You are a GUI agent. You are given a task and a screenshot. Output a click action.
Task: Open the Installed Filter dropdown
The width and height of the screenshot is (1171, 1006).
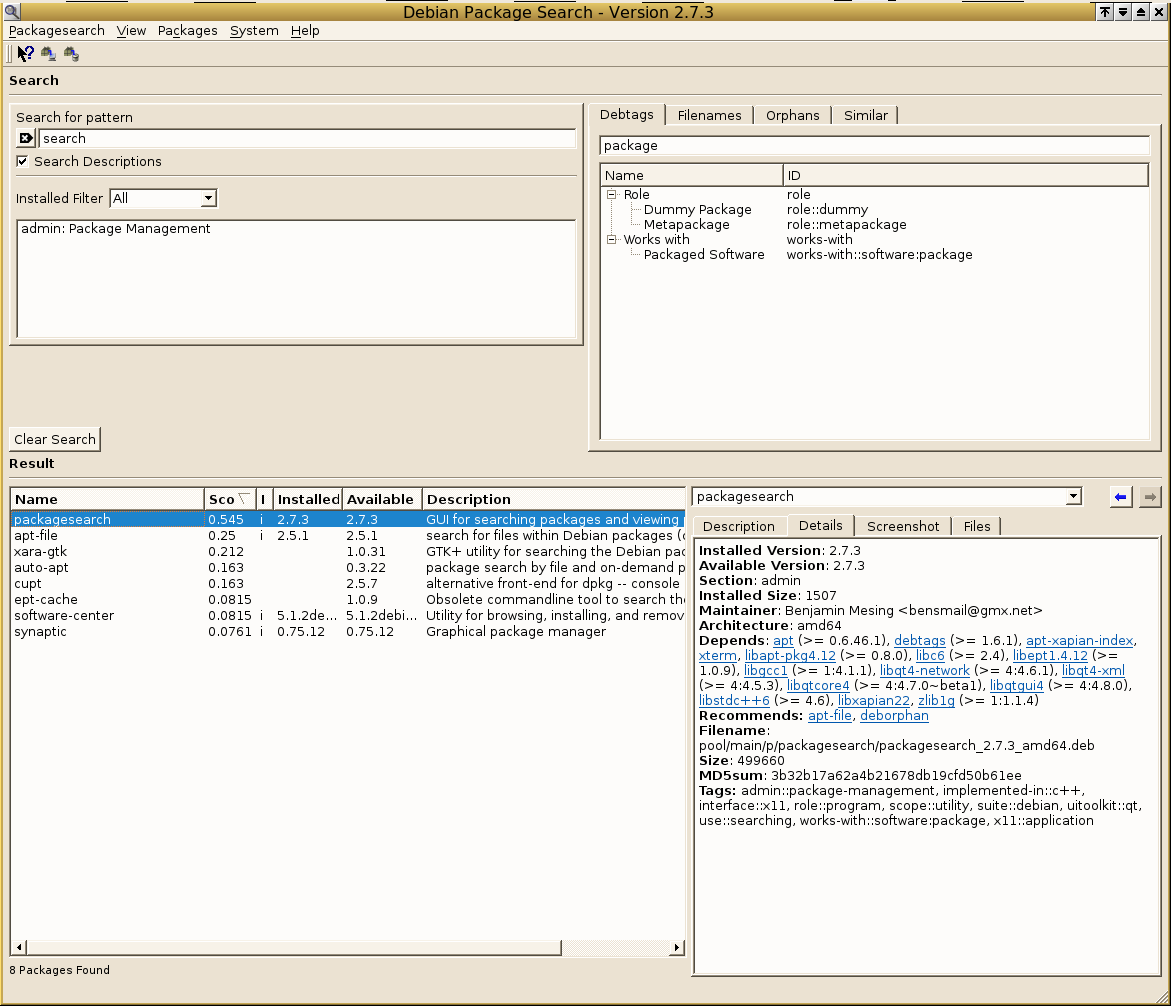tap(163, 199)
